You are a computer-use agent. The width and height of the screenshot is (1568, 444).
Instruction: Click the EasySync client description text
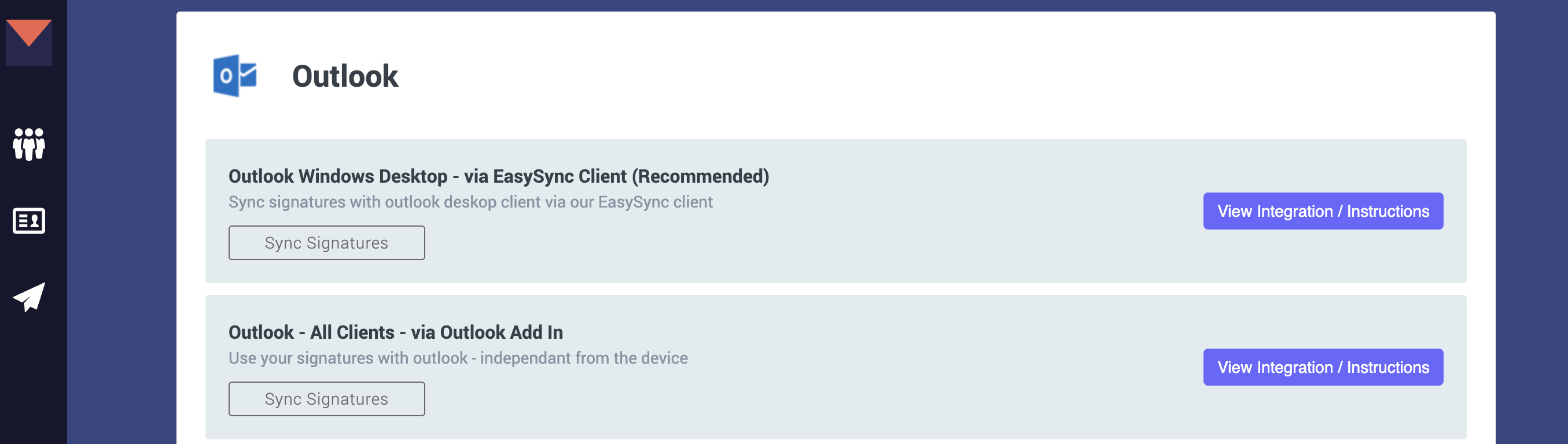470,202
